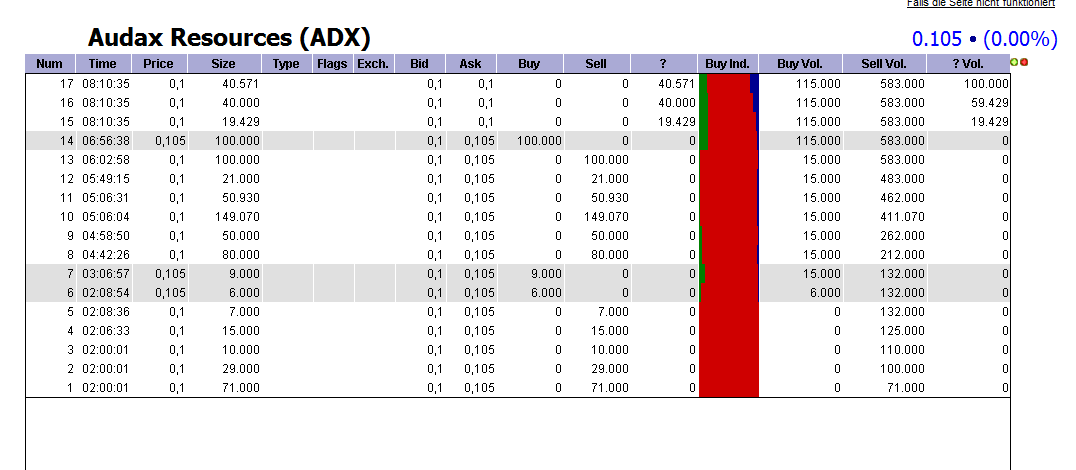The height and width of the screenshot is (470, 1076).
Task: Click Size value 71.000 in row 1
Action: coord(241,388)
